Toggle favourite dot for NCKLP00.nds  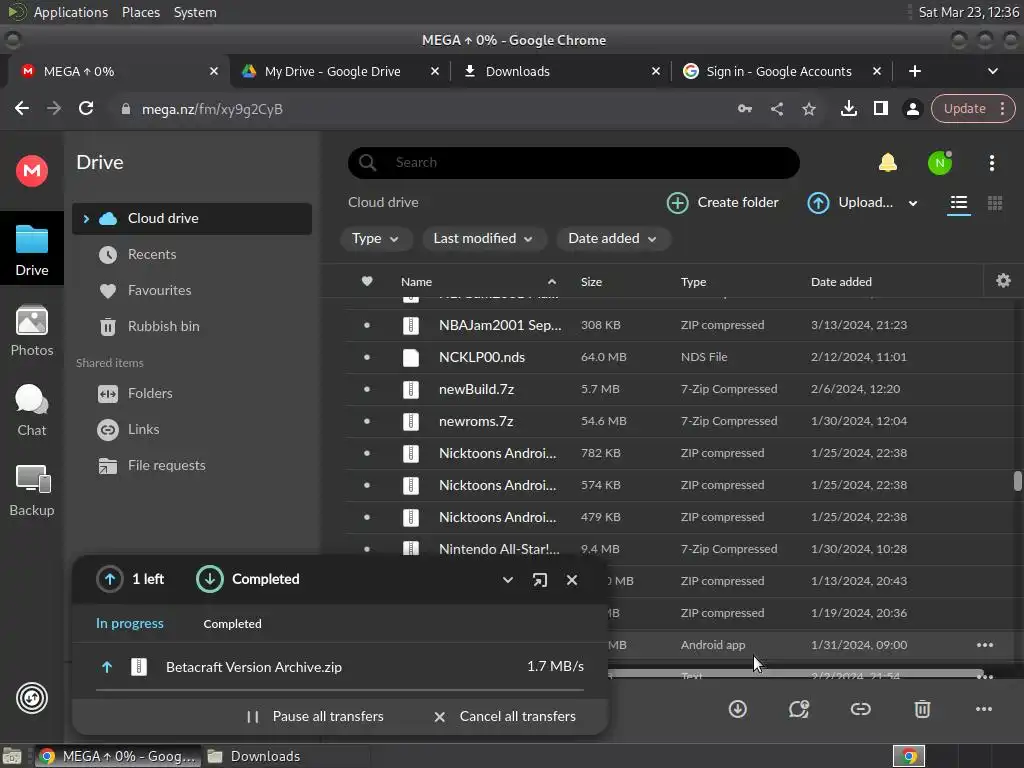coord(366,357)
